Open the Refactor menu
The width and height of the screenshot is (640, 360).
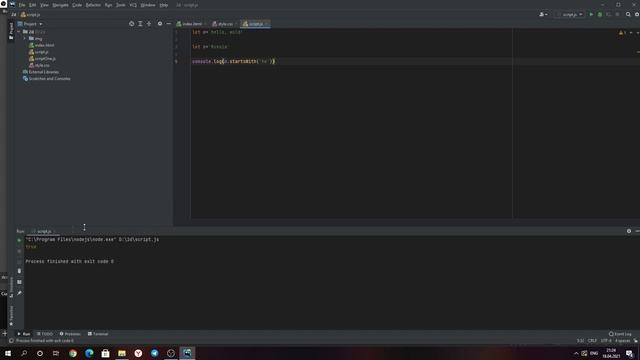(93, 5)
